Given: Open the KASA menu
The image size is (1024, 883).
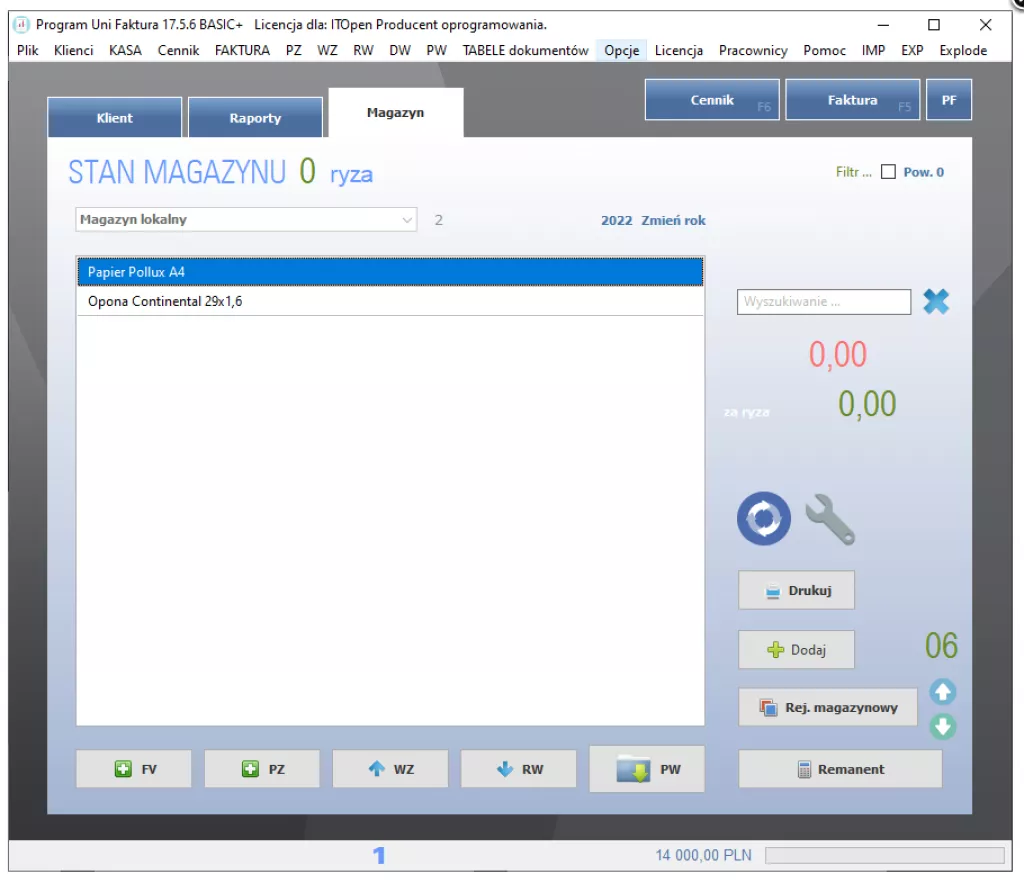Looking at the screenshot, I should (x=125, y=50).
